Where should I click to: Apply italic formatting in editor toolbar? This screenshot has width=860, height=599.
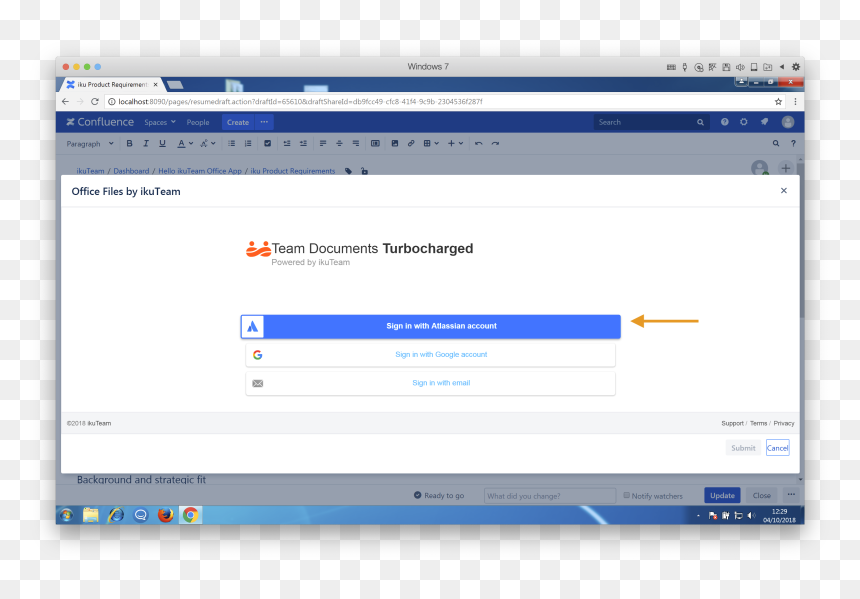pyautogui.click(x=146, y=144)
